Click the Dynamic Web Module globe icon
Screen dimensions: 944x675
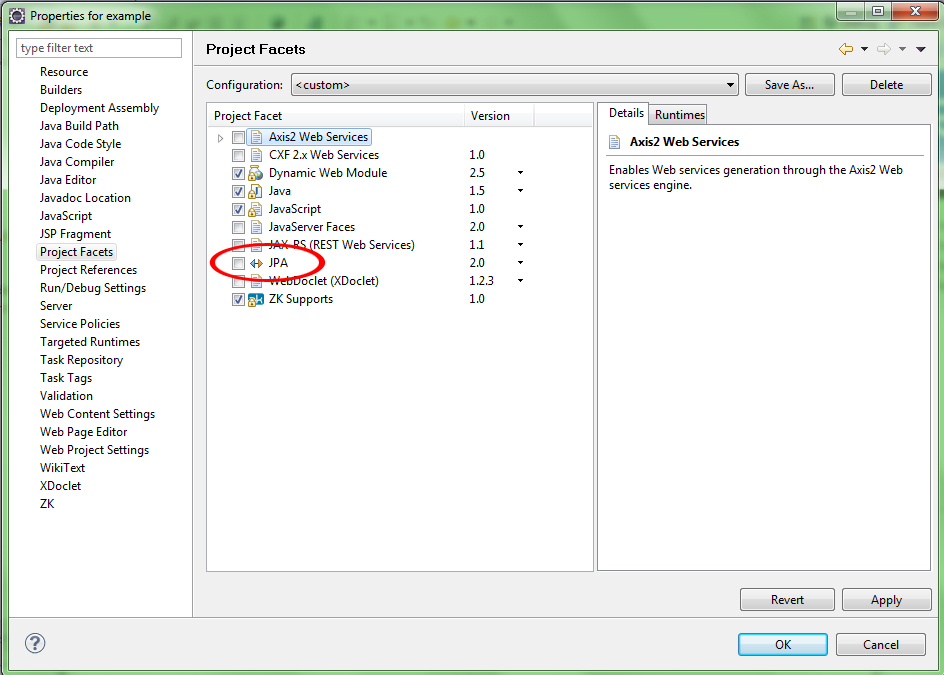(256, 173)
